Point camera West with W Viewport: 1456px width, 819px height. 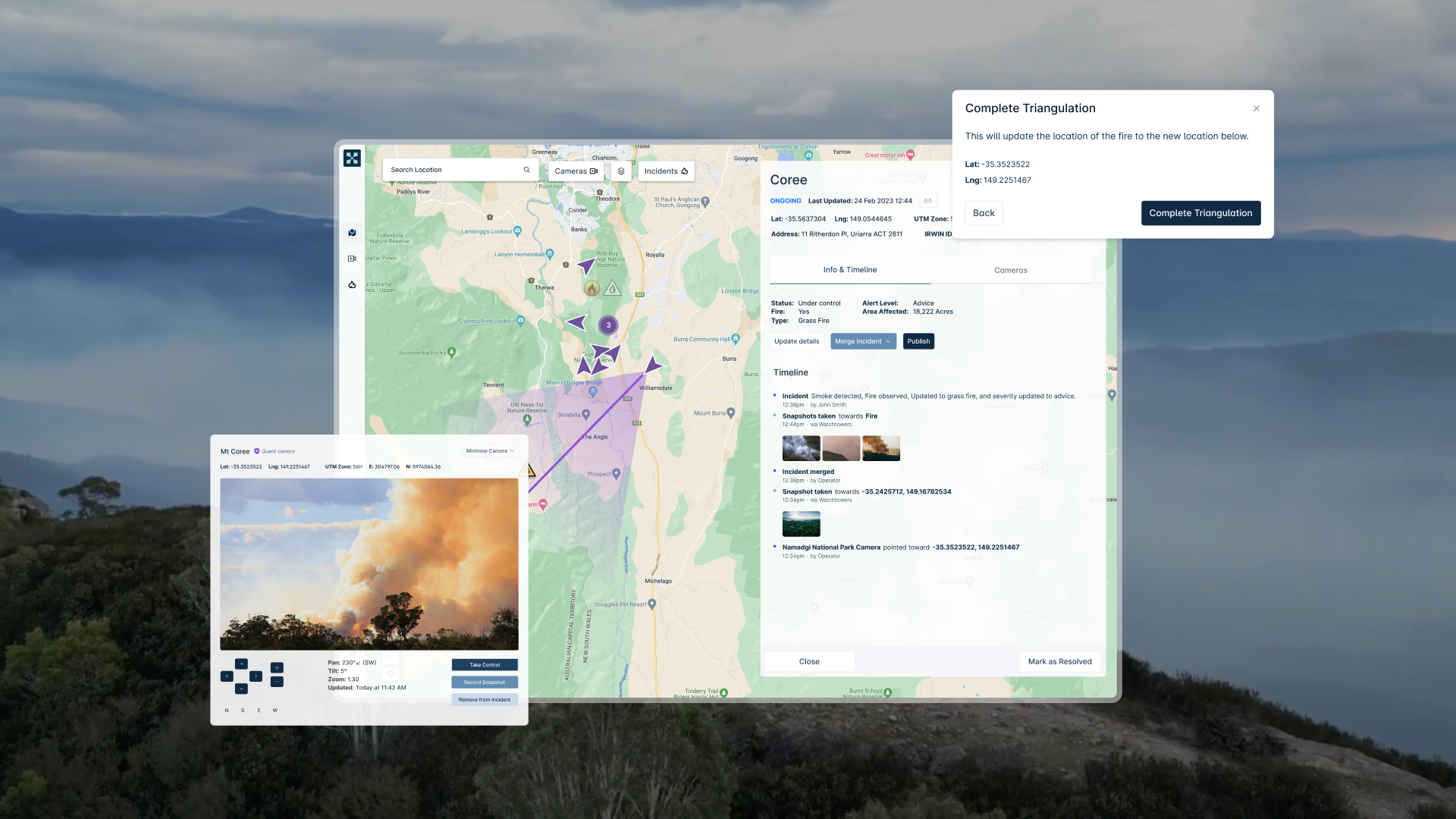pos(275,711)
